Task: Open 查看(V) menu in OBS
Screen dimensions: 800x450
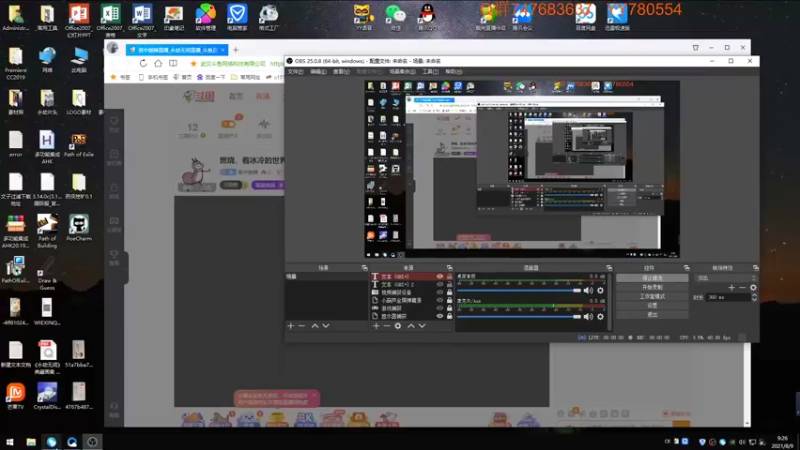Action: [x=341, y=72]
